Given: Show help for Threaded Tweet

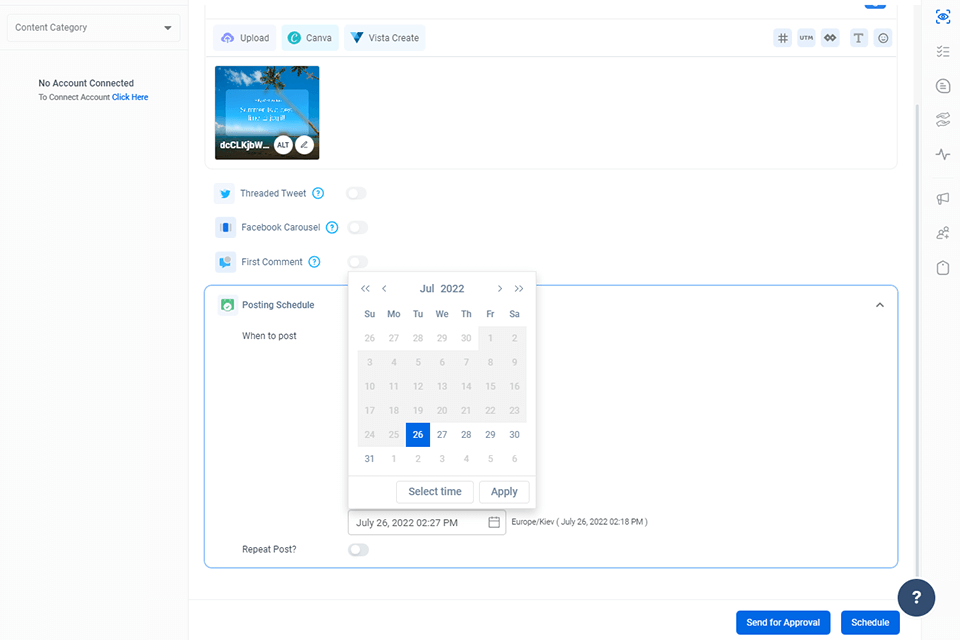Looking at the screenshot, I should [x=318, y=194].
